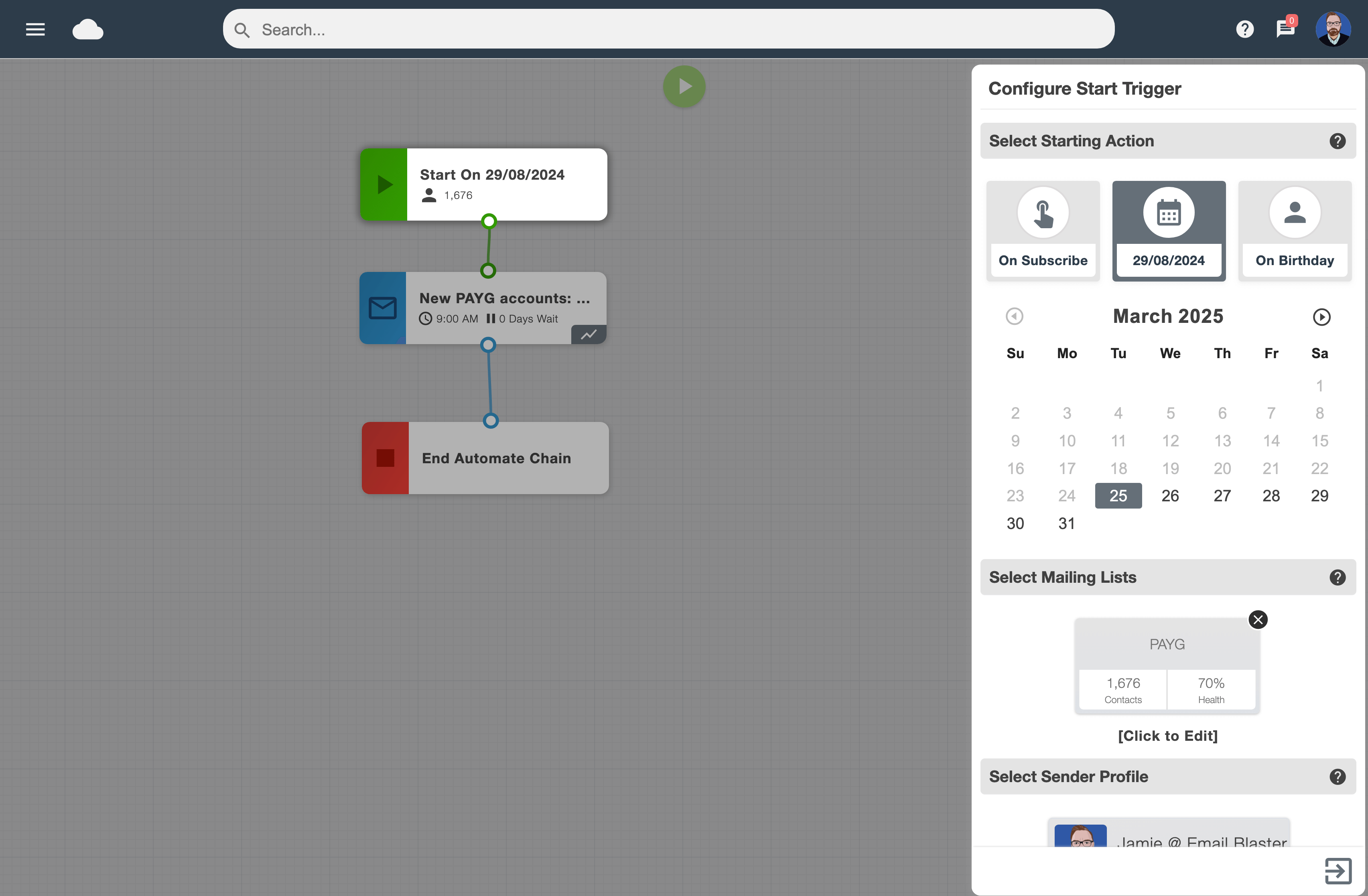
Task: Select the Start On 29/08/2024 node
Action: pyautogui.click(x=484, y=184)
